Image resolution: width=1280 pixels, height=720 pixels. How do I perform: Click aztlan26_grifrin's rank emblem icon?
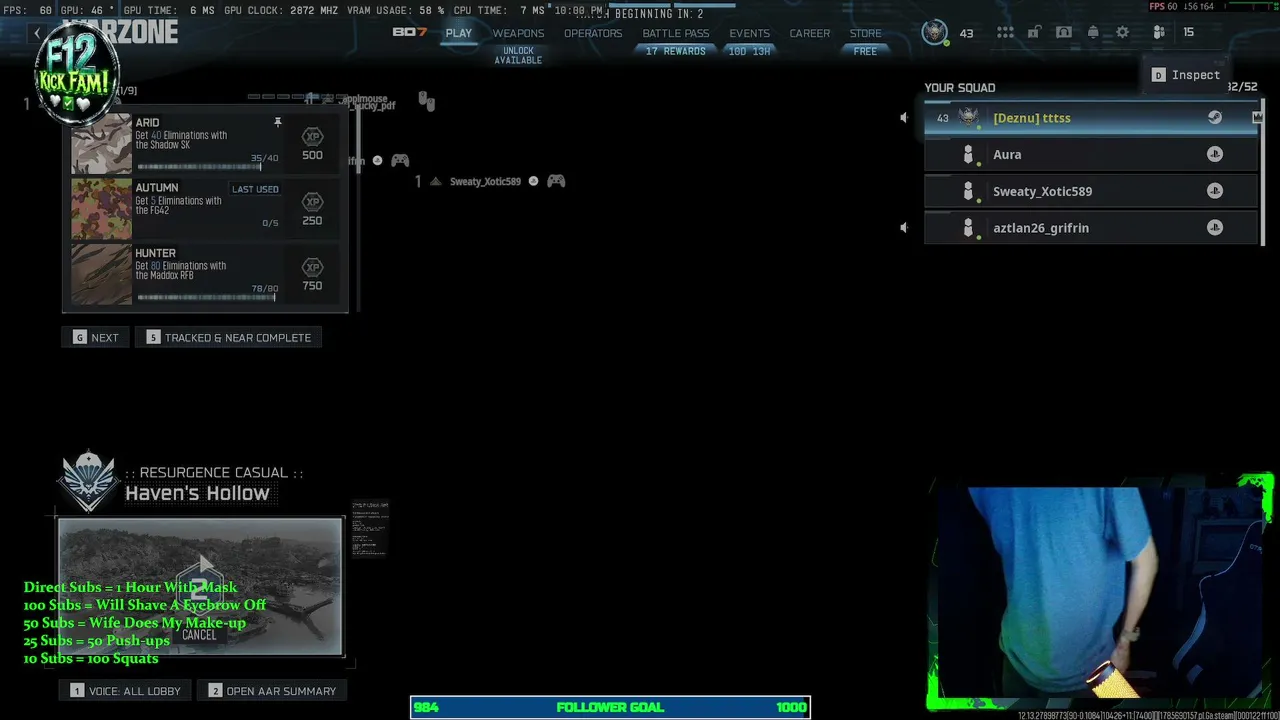pyautogui.click(x=967, y=228)
